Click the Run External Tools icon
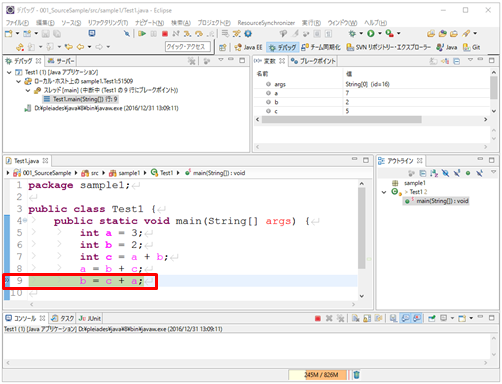This screenshot has height=384, width=502. pyautogui.click(x=389, y=33)
